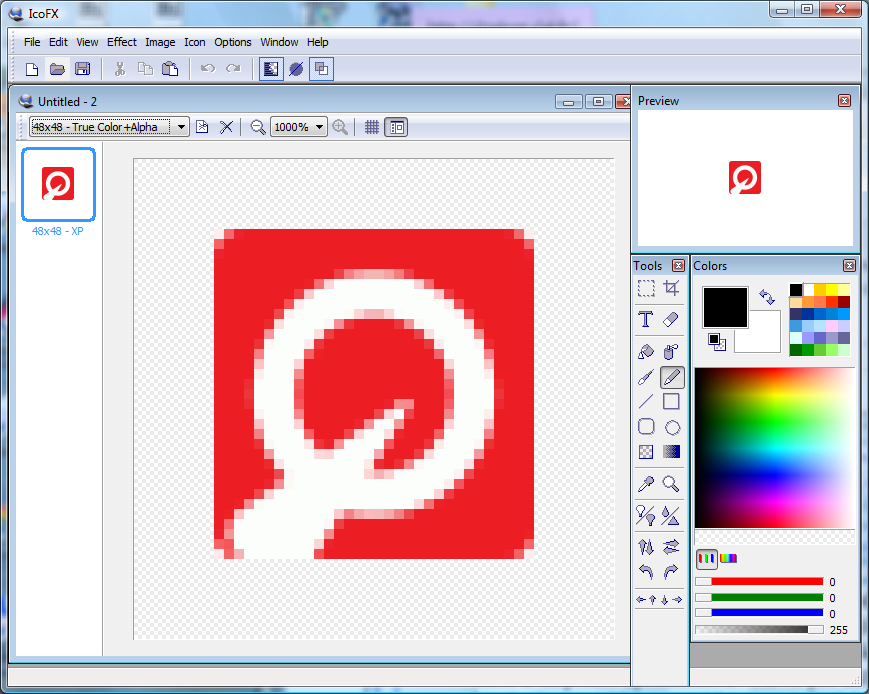Pick the eyedropper color picker tool
869x694 pixels.
pyautogui.click(x=646, y=484)
